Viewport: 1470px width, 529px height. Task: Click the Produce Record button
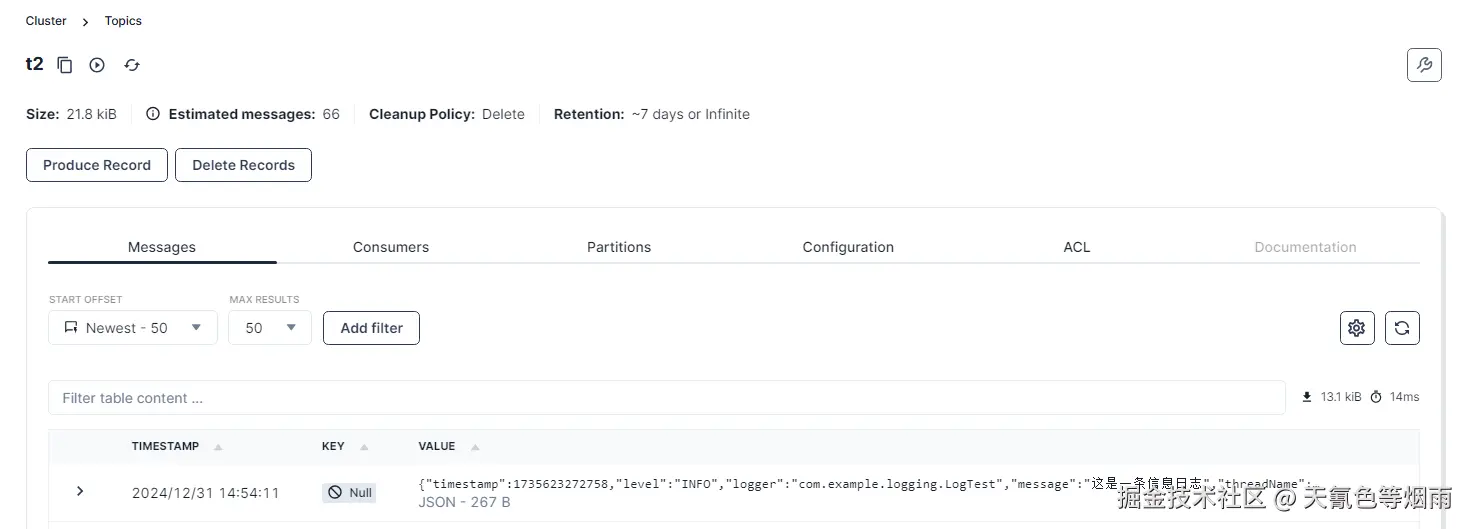tap(97, 165)
